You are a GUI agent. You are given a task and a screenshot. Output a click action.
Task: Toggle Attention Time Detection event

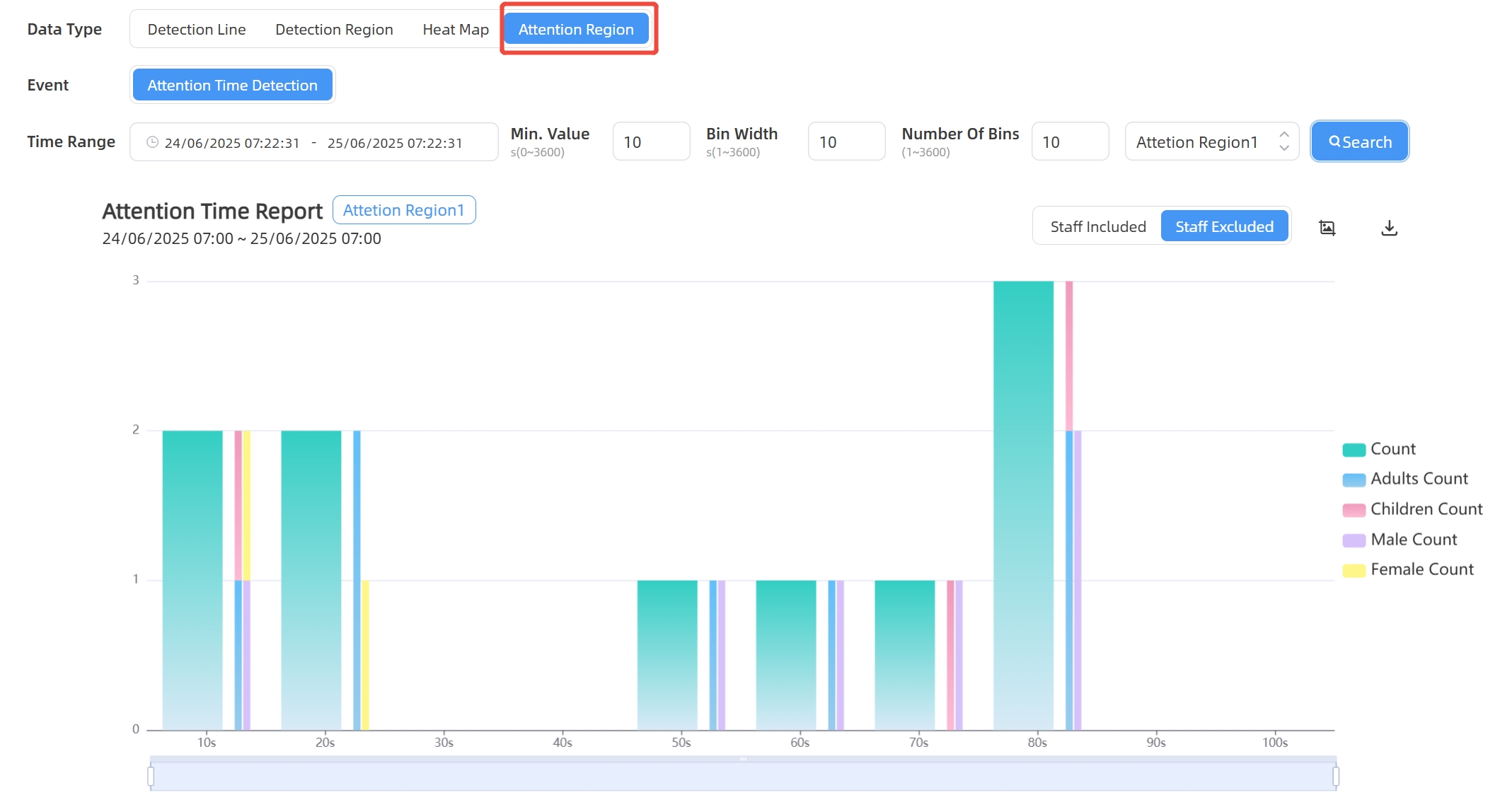(x=232, y=85)
